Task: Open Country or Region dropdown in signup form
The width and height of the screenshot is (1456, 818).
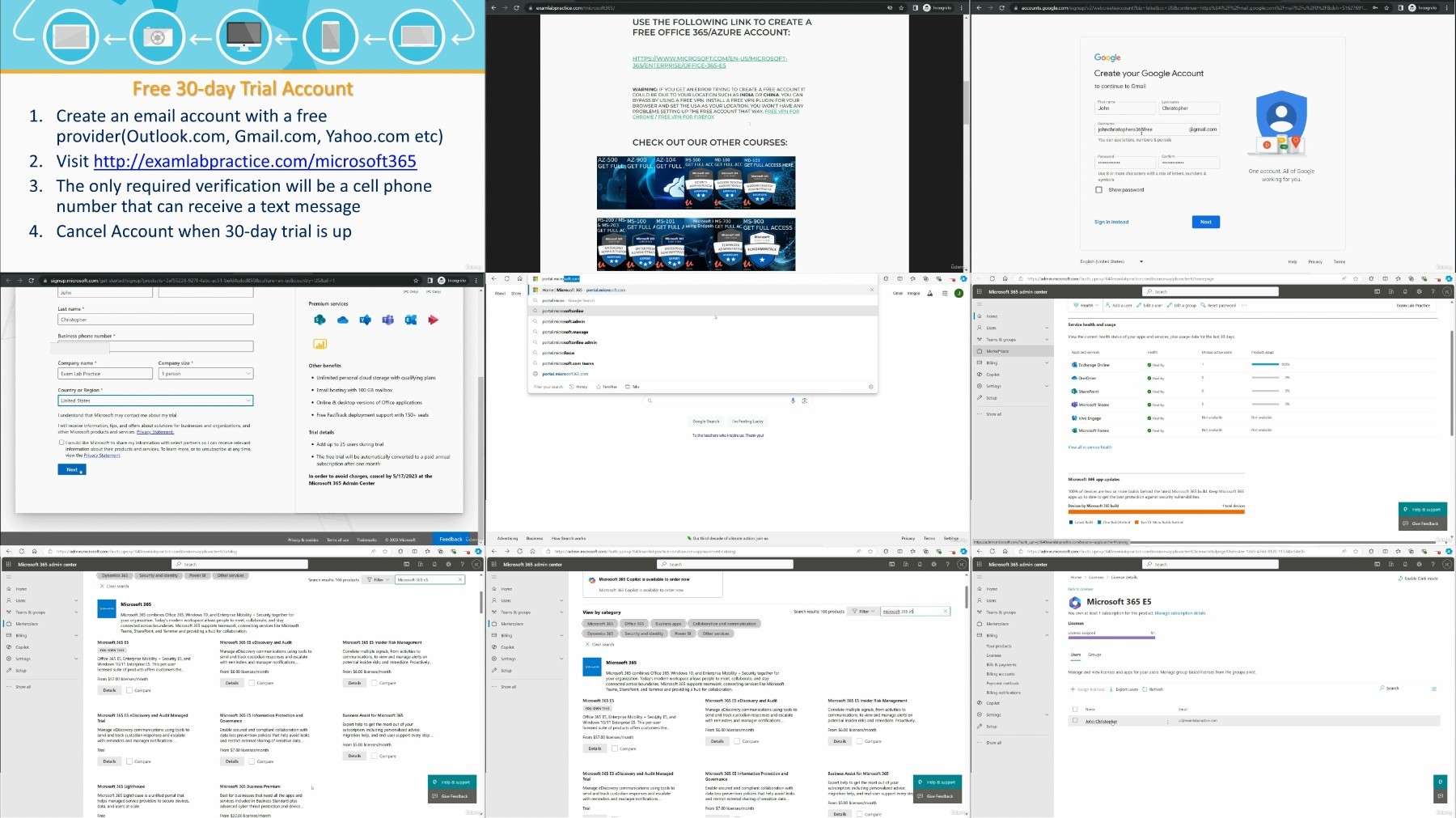Action: [155, 401]
